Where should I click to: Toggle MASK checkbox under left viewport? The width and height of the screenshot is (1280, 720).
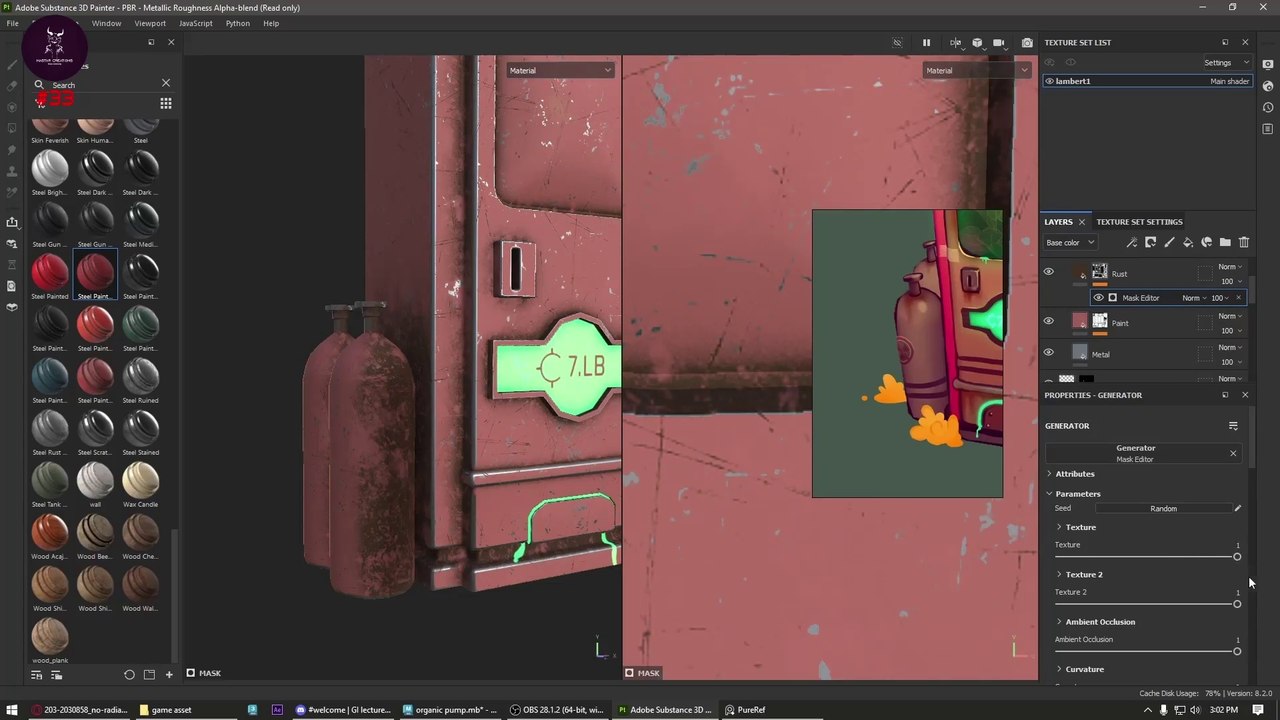click(191, 673)
